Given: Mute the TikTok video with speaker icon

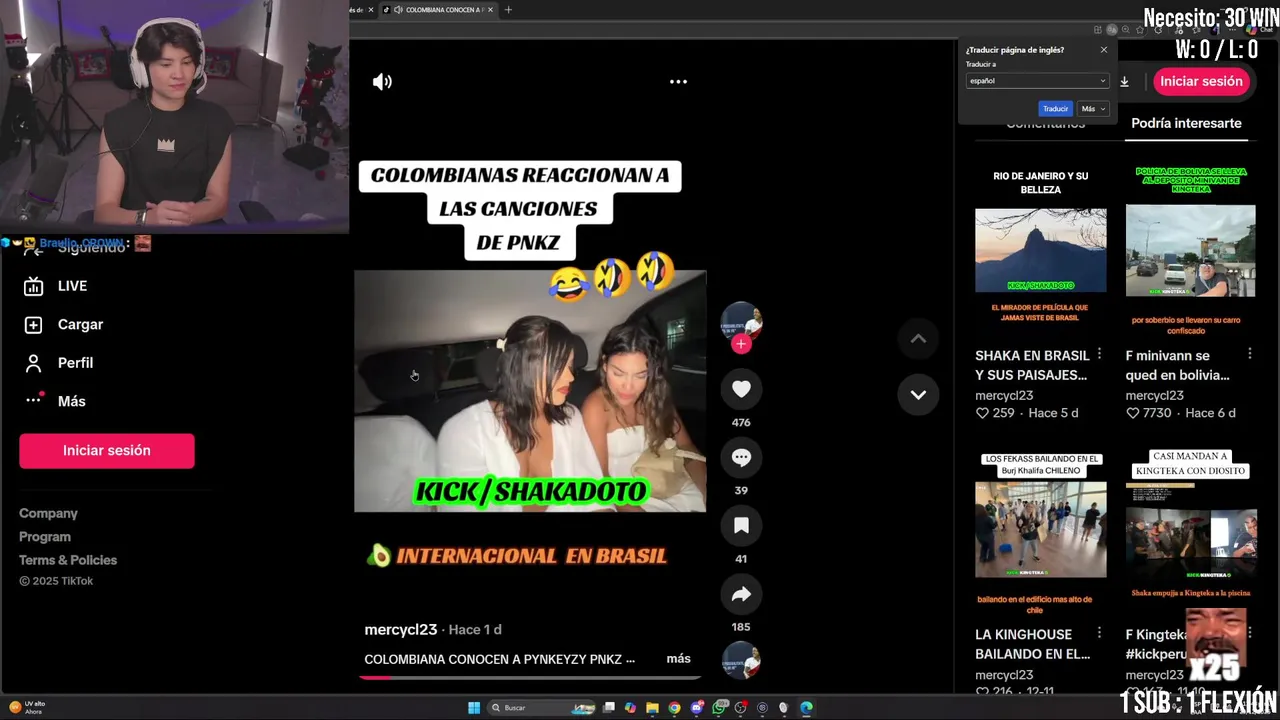Looking at the screenshot, I should (x=382, y=82).
